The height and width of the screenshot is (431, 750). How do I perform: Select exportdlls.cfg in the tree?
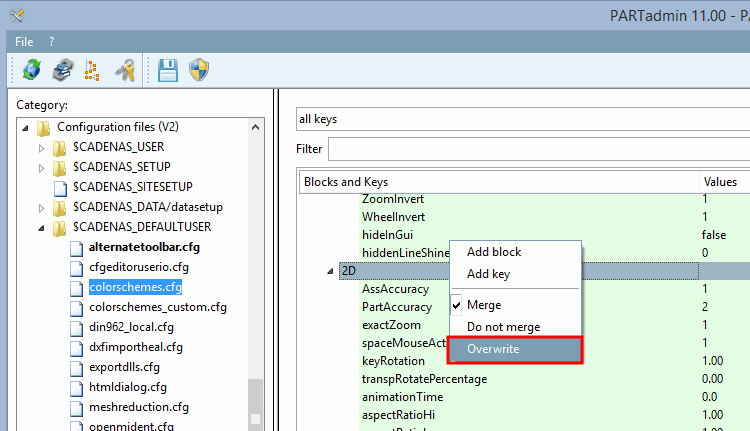(124, 367)
